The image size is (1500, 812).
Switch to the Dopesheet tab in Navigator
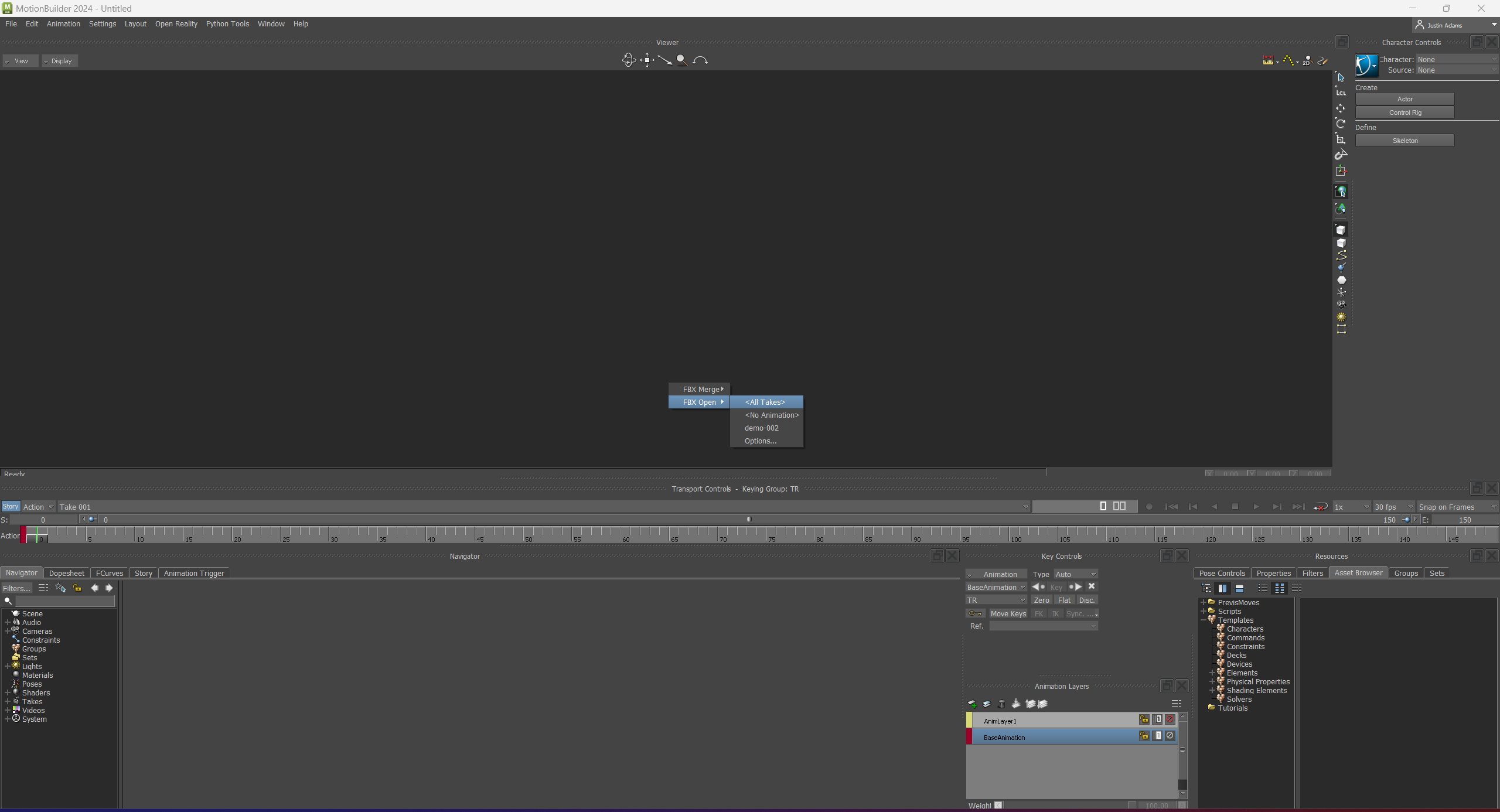pyautogui.click(x=66, y=573)
